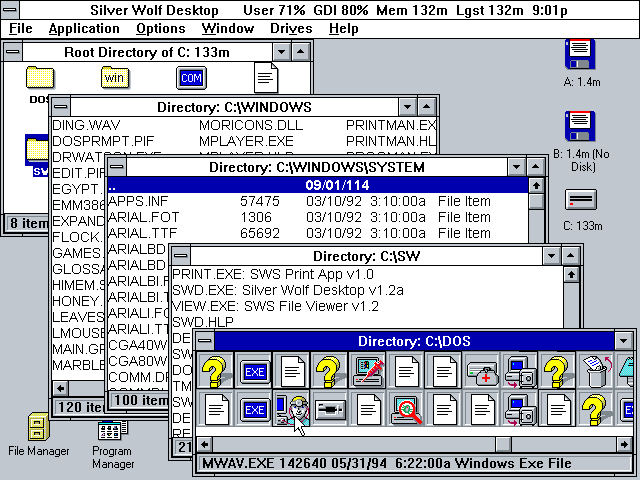This screenshot has width=640, height=480.
Task: Click the C:\DOS window title bar
Action: (414, 341)
